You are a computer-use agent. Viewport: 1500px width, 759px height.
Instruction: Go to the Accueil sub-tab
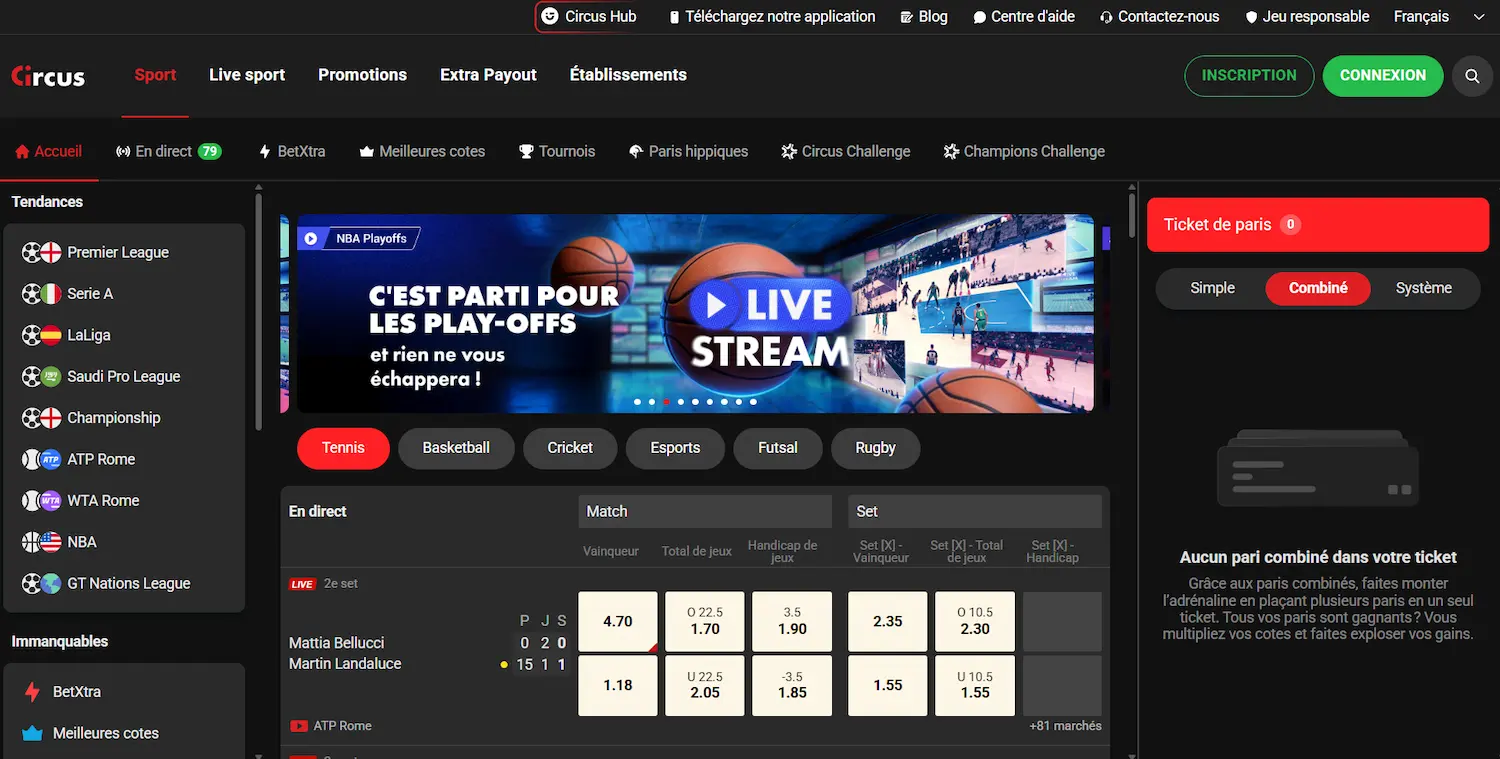point(49,152)
